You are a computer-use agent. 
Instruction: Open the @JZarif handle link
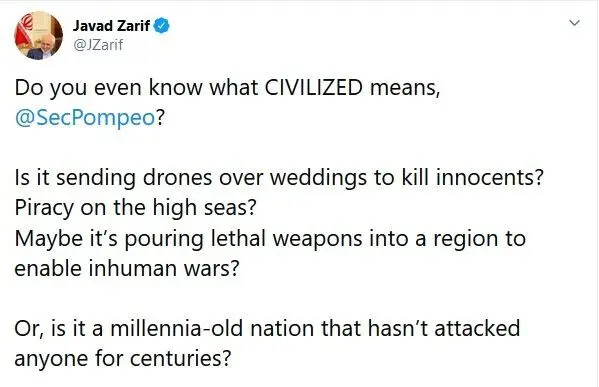tap(98, 45)
